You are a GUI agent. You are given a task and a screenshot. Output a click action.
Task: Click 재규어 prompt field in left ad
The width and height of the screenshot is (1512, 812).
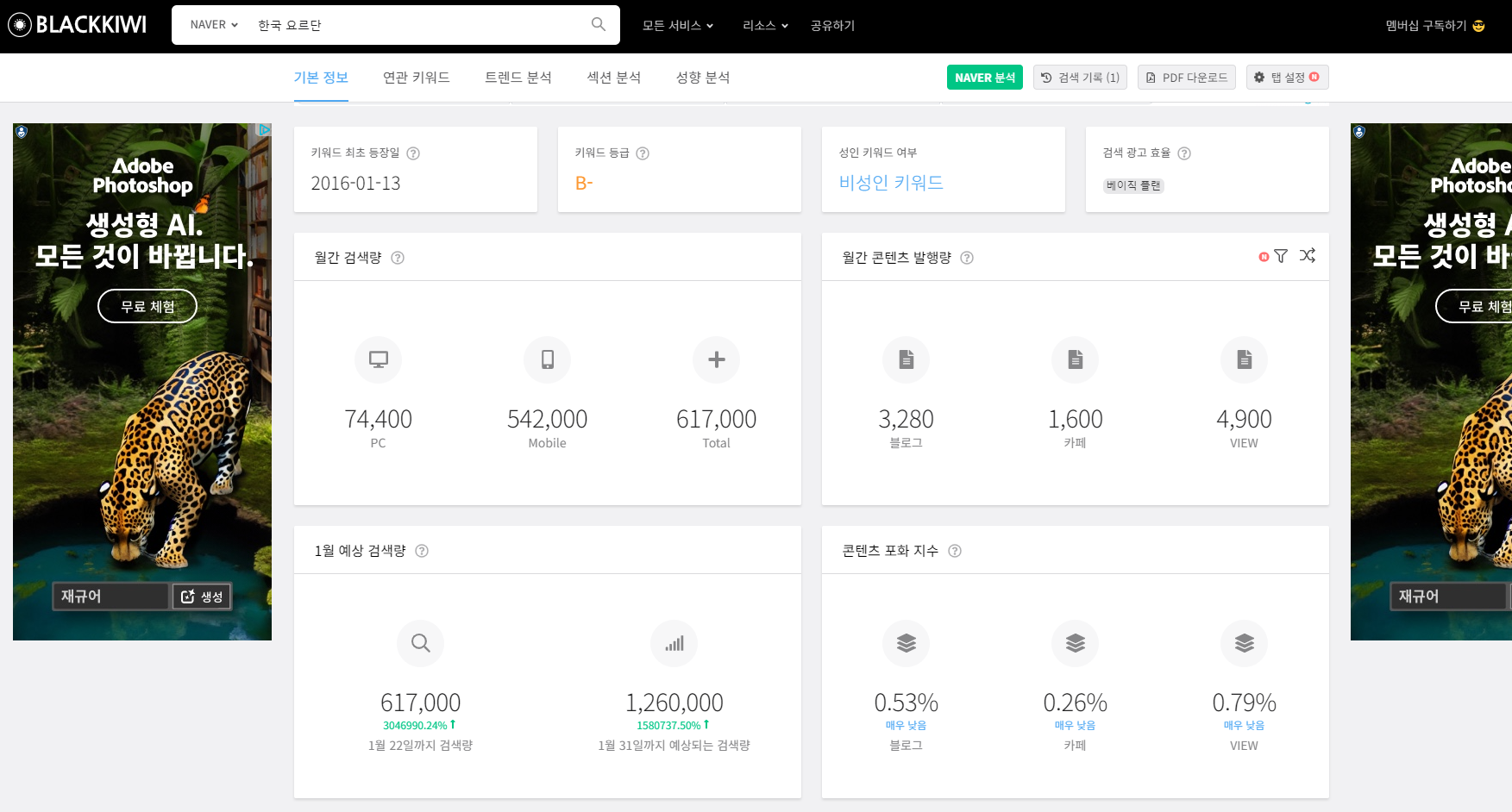pos(110,597)
